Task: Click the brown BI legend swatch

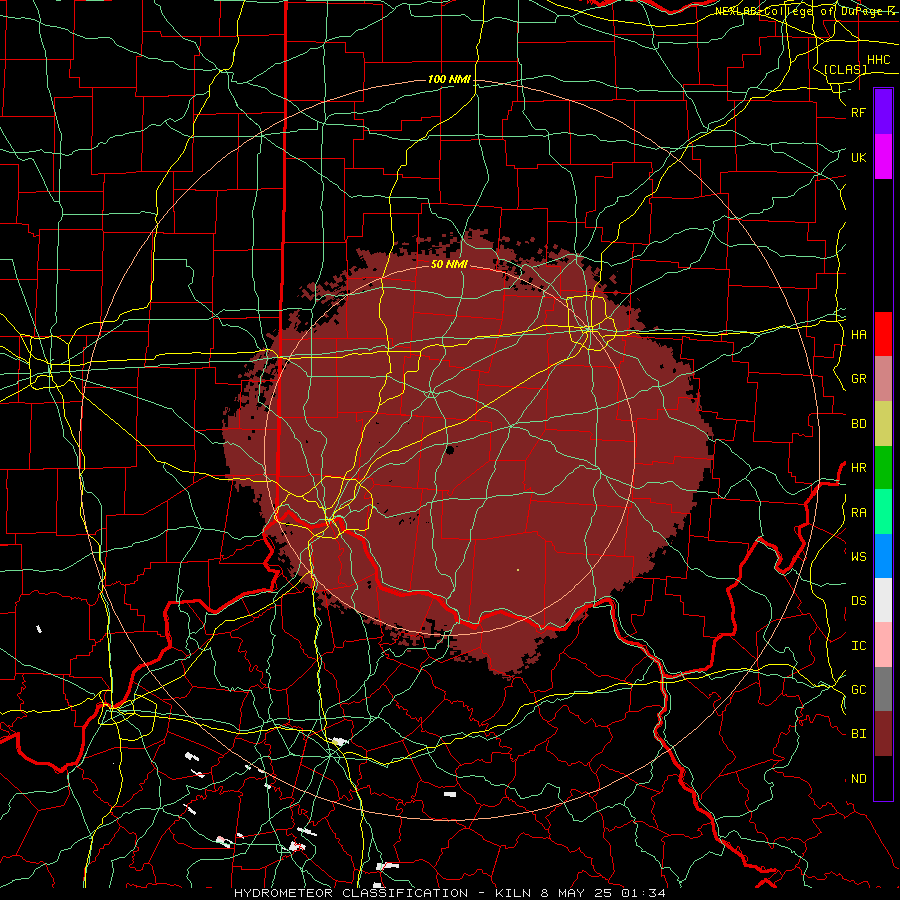Action: (x=883, y=734)
